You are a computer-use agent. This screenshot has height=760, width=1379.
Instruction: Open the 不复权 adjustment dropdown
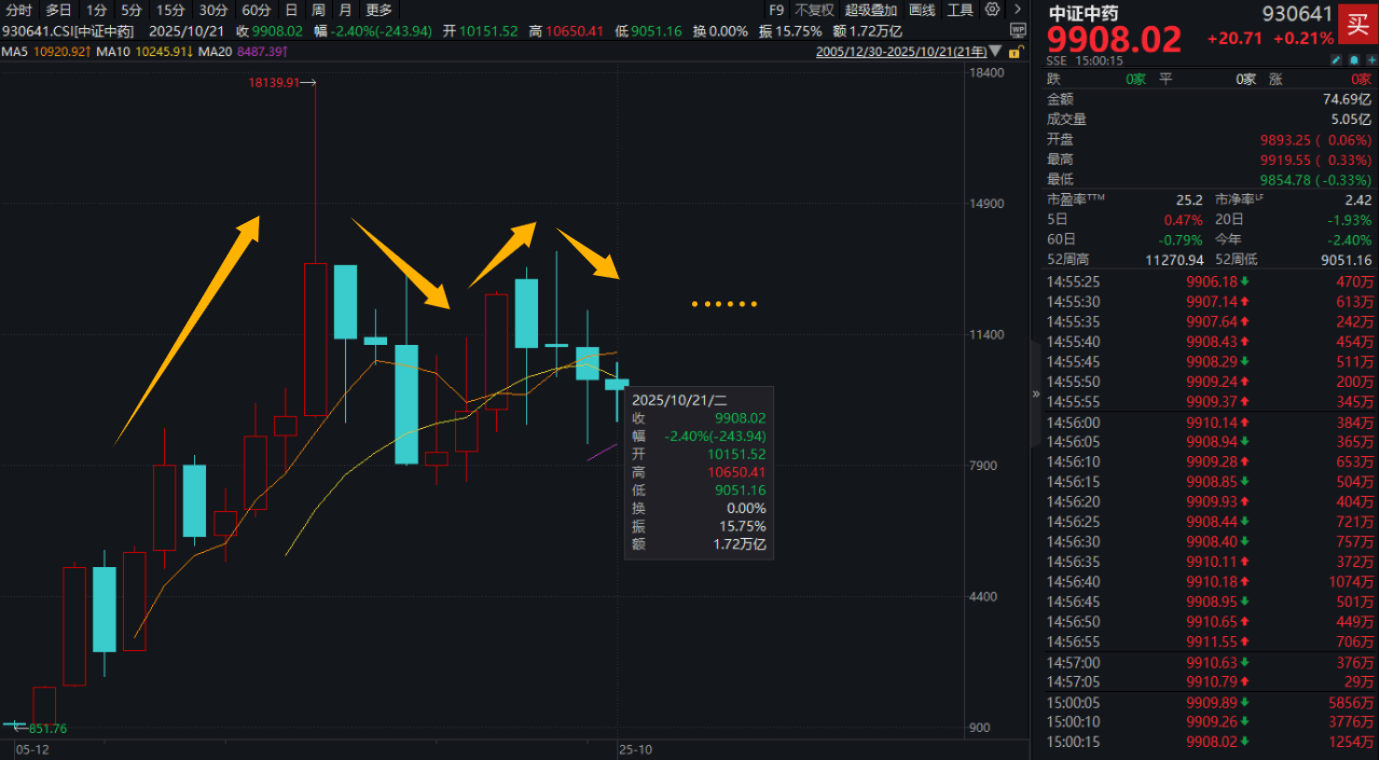pos(814,10)
